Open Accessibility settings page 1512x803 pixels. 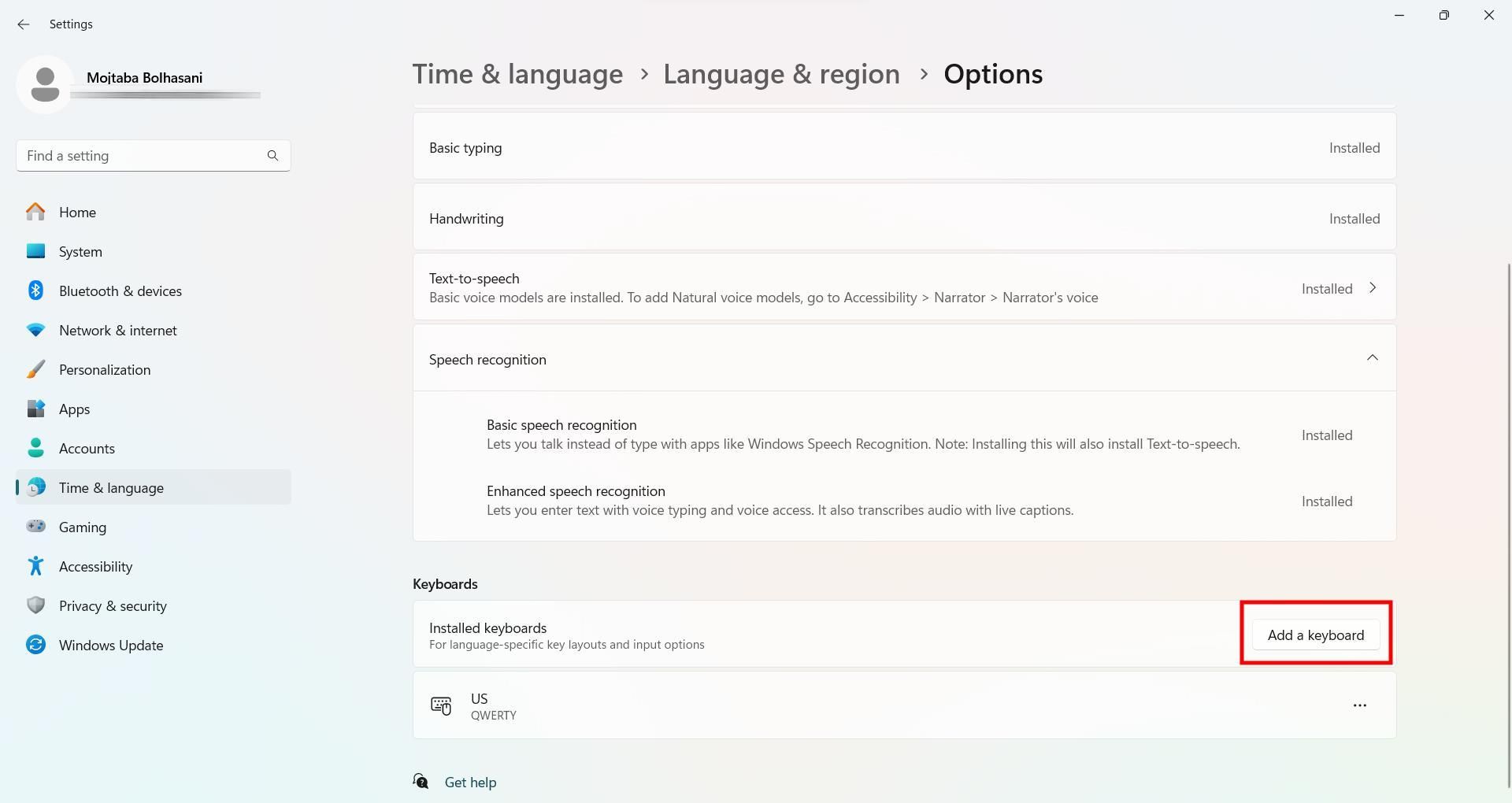pos(95,566)
